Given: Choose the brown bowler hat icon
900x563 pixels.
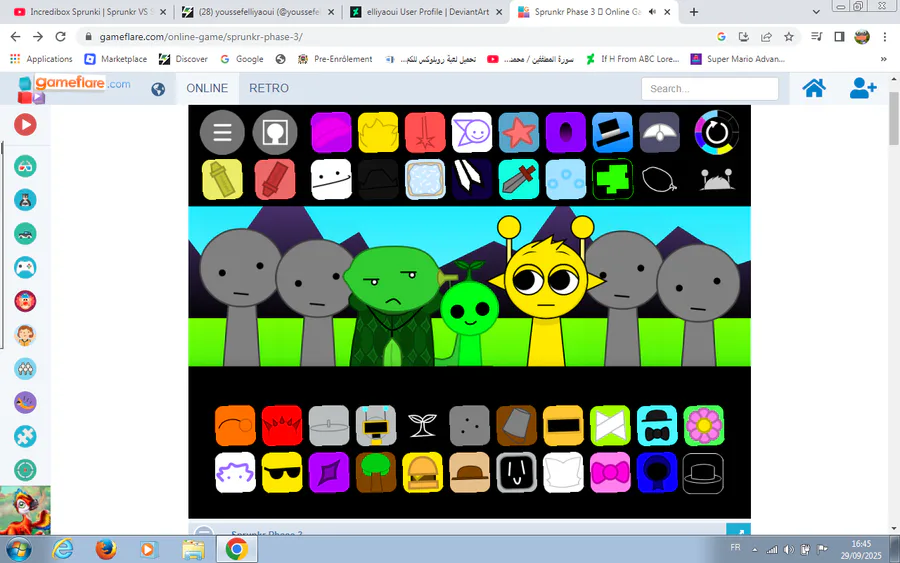Looking at the screenshot, I should 470,473.
